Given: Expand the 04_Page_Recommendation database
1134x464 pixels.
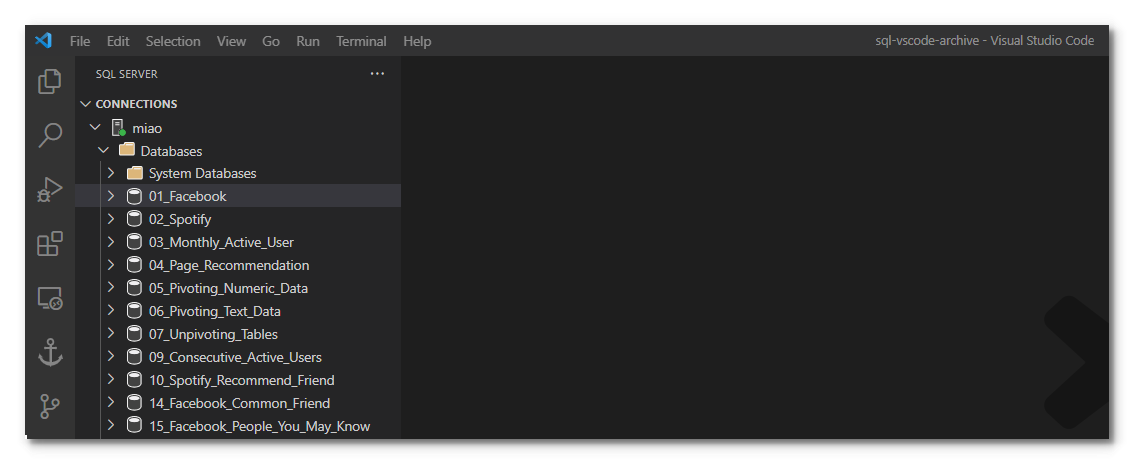Looking at the screenshot, I should pyautogui.click(x=111, y=265).
